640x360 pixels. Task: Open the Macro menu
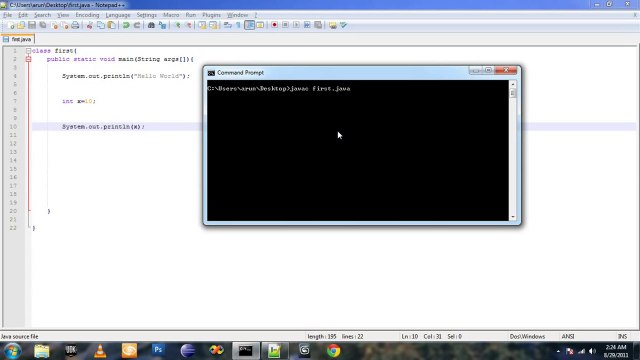[171, 15]
